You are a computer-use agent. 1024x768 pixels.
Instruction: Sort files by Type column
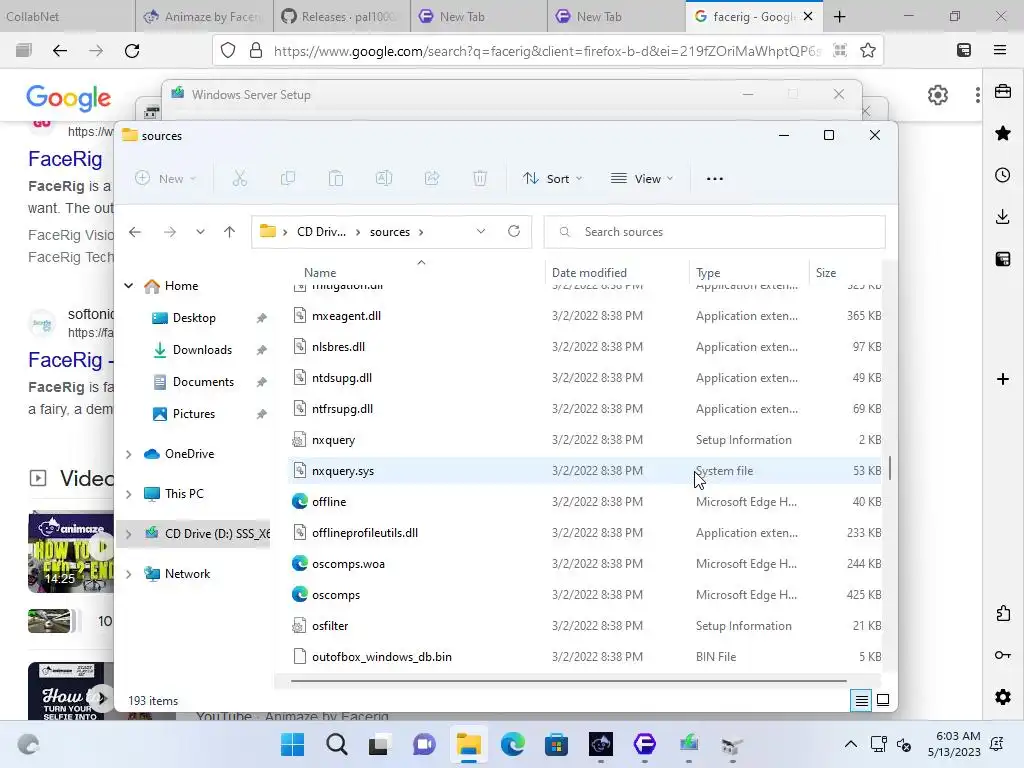(708, 273)
